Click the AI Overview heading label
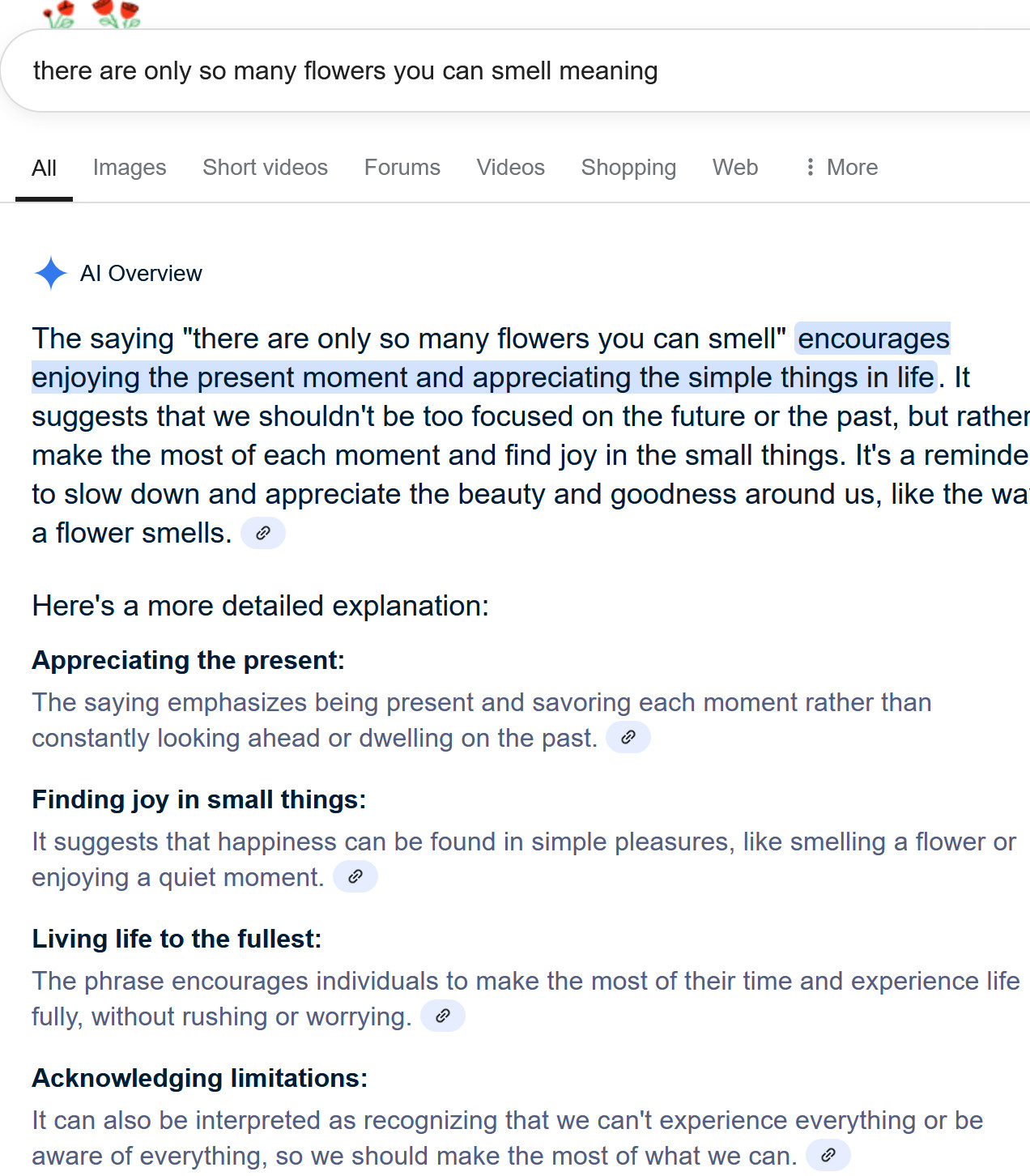 tap(141, 274)
